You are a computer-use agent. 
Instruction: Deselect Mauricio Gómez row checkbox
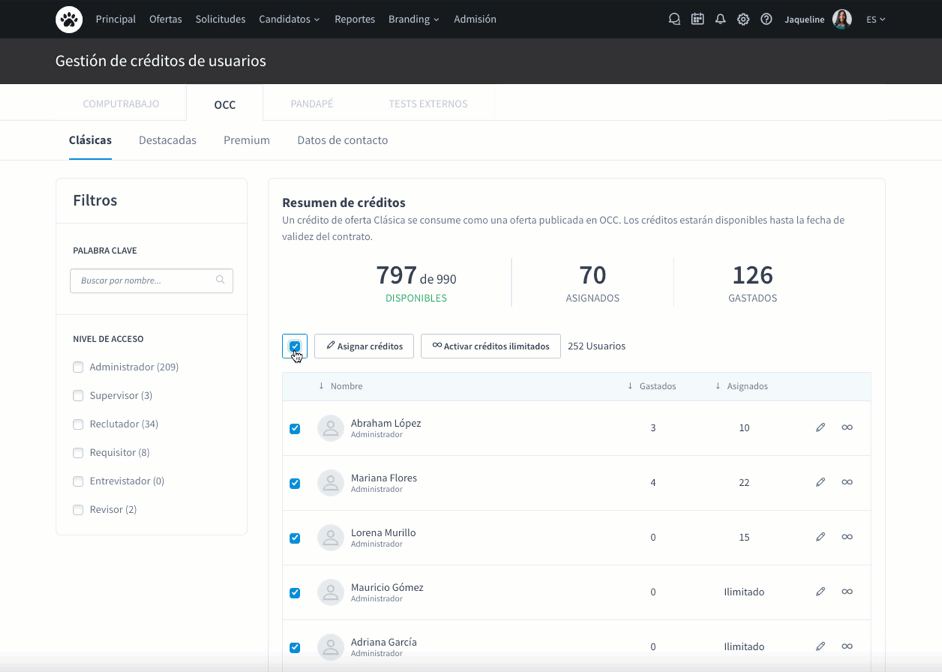(x=295, y=593)
